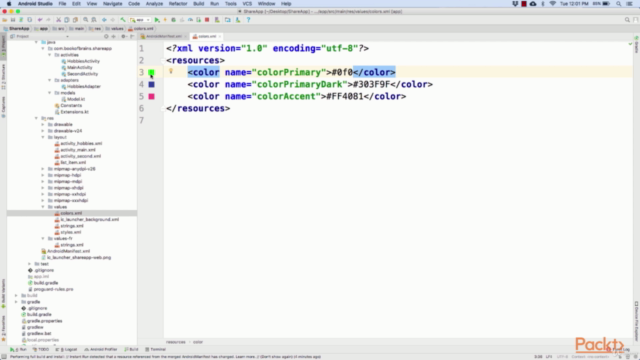Click the red Stop icon
Viewport: 640px width, 360px height.
[x=207, y=20]
